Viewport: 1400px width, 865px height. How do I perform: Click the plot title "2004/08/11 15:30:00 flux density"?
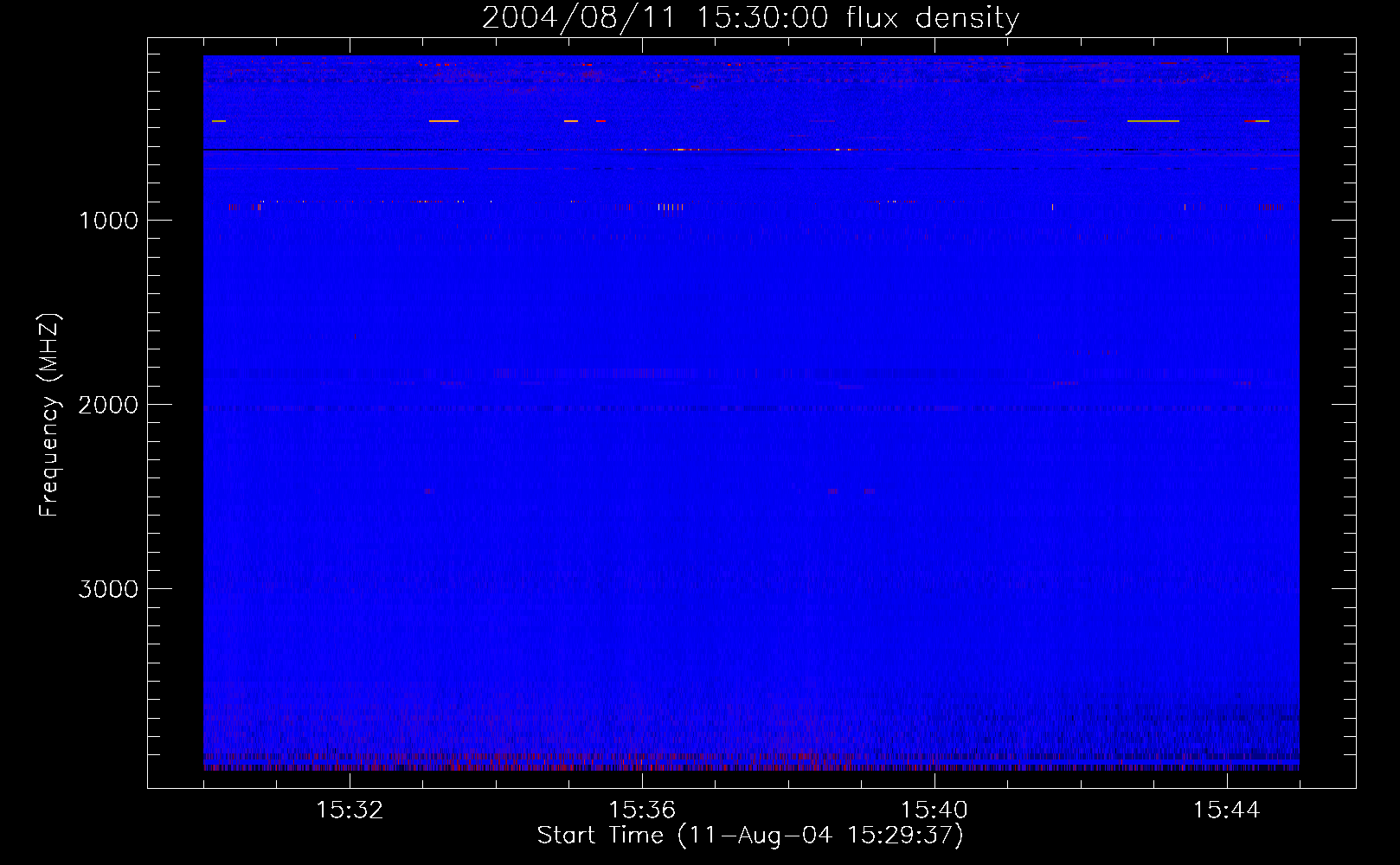(x=750, y=17)
